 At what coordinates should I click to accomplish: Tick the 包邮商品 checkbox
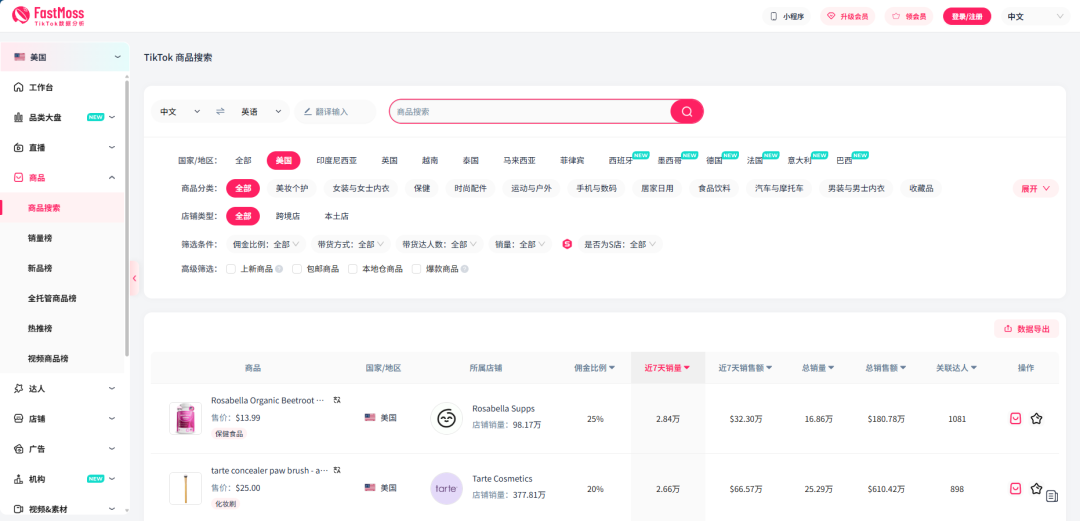(x=297, y=269)
